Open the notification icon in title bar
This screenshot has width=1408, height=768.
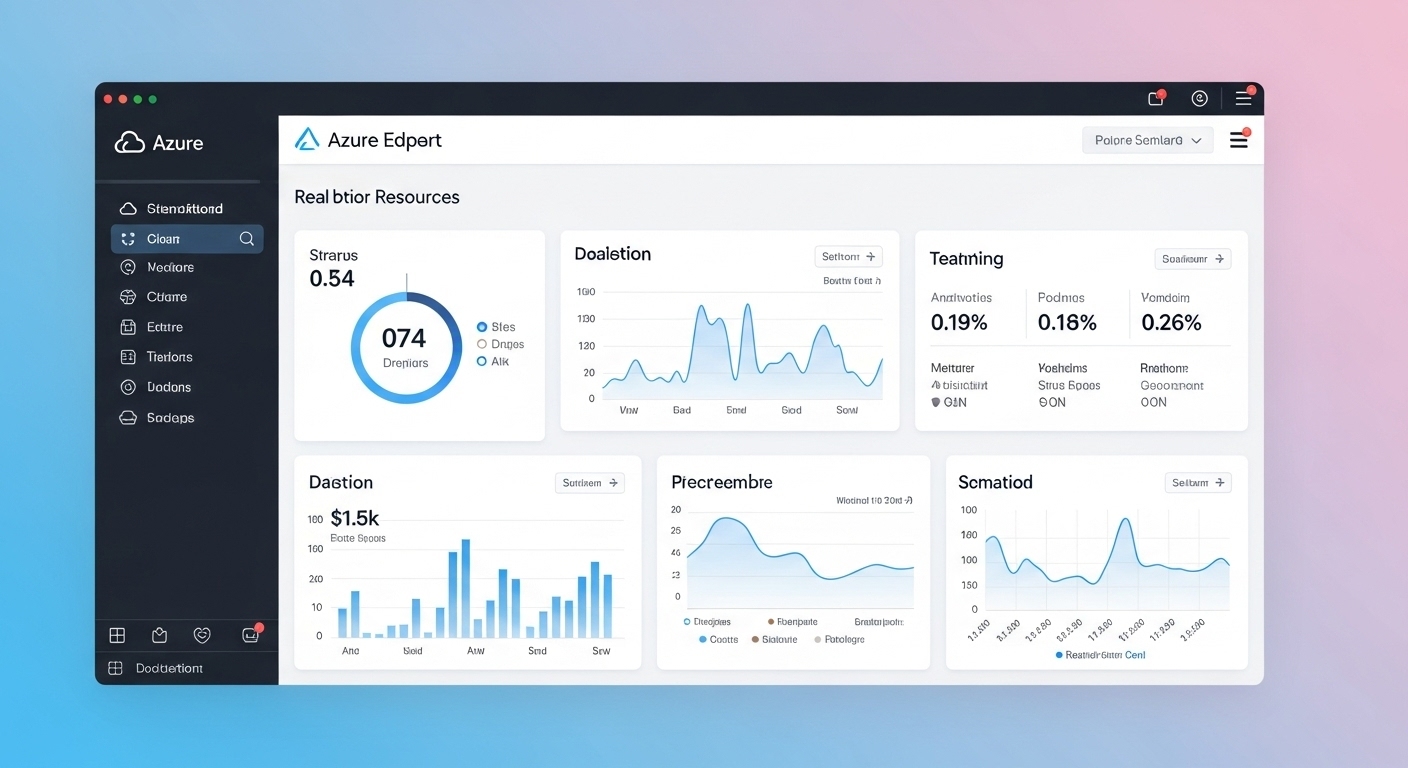[x=1156, y=98]
